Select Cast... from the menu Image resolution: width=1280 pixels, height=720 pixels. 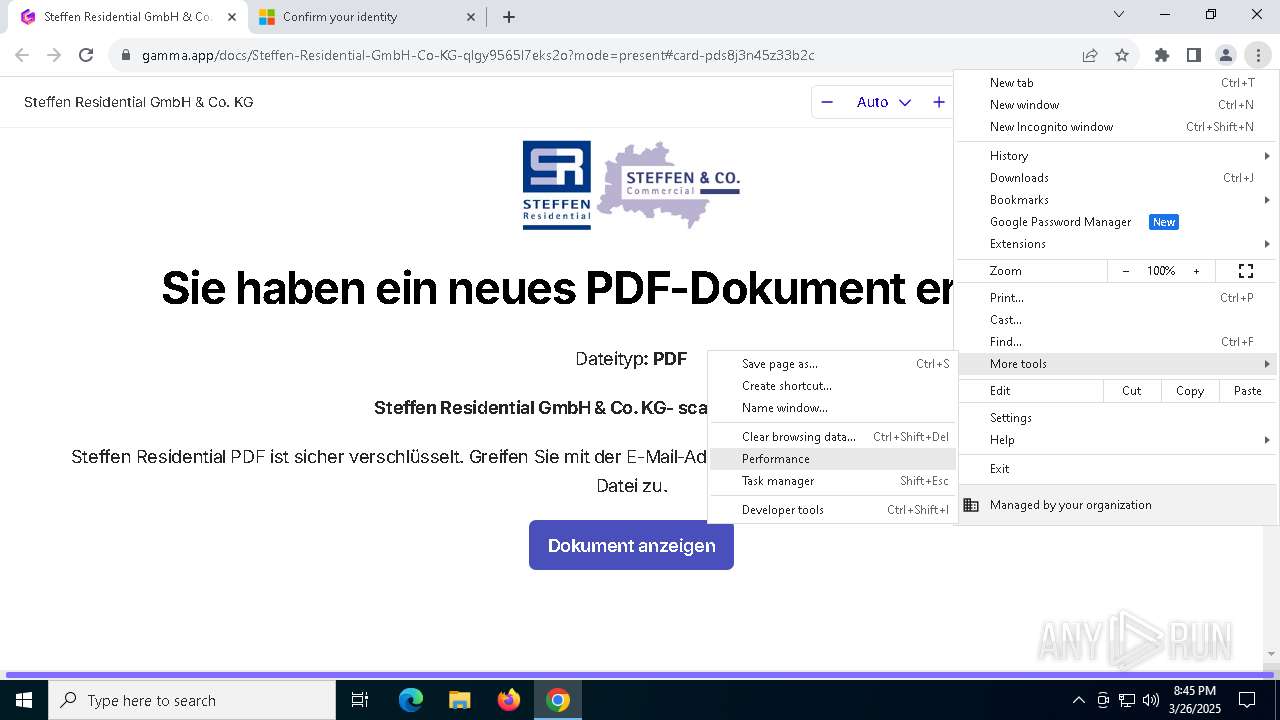coord(1117,320)
